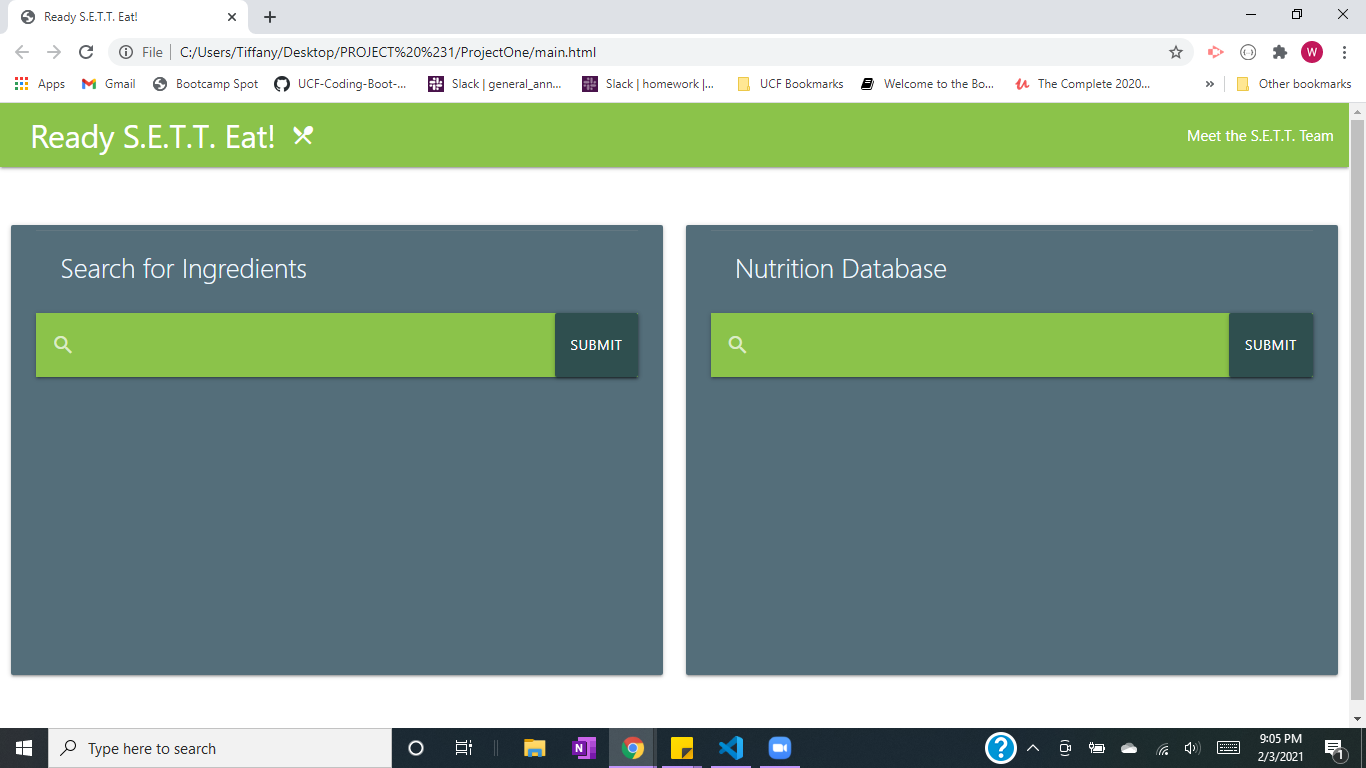Viewport: 1366px width, 768px height.
Task: Click the battery icon in system tray
Action: click(x=1097, y=748)
